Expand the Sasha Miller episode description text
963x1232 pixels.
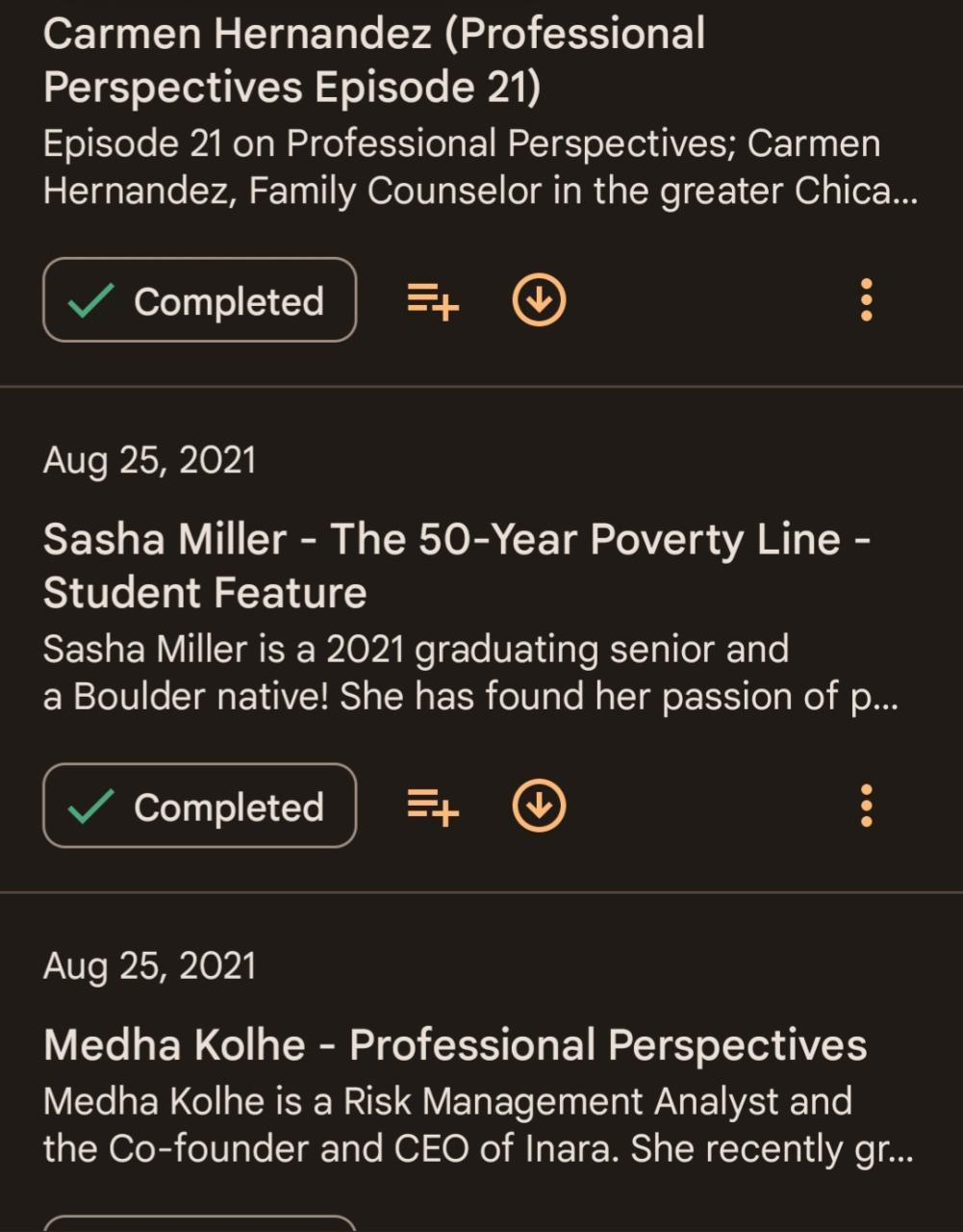[x=469, y=673]
